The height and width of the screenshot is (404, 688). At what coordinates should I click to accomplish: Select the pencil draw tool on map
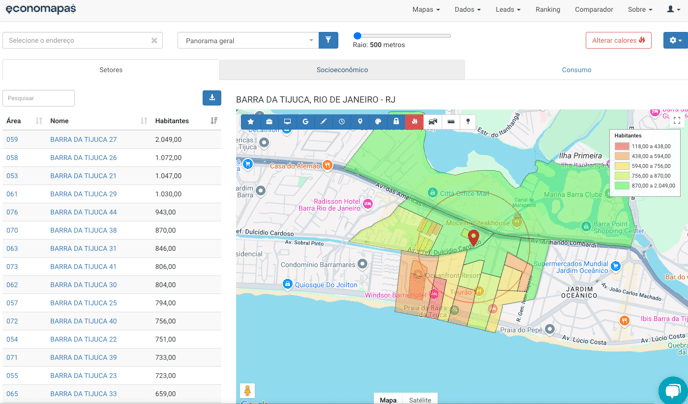pyautogui.click(x=323, y=122)
